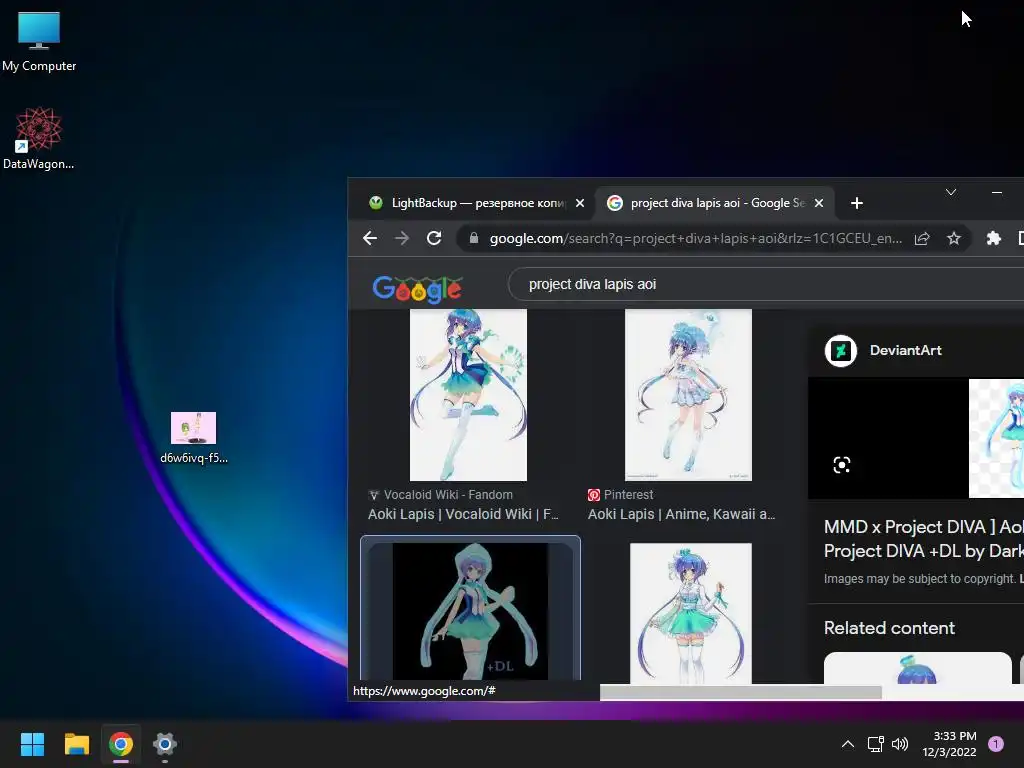The height and width of the screenshot is (768, 1024).
Task: Open the green dress Aoki Lapis thumbnail
Action: tap(691, 613)
